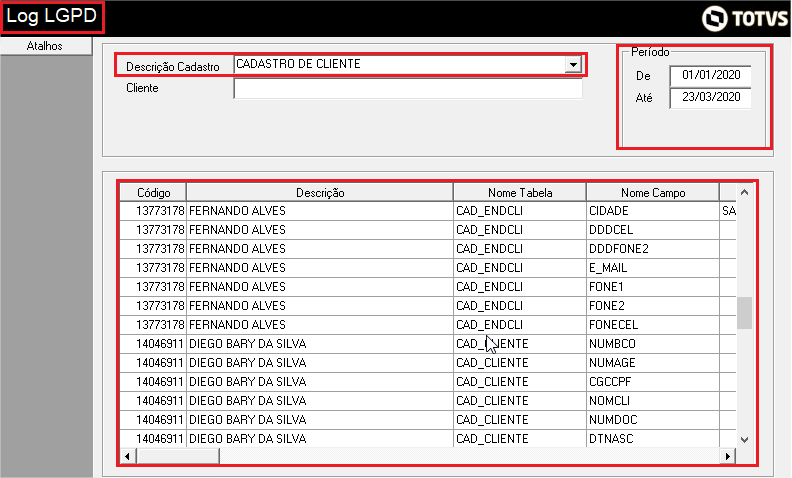
Task: Open the Descrição Cadastro dropdown arrow
Action: [x=573, y=65]
